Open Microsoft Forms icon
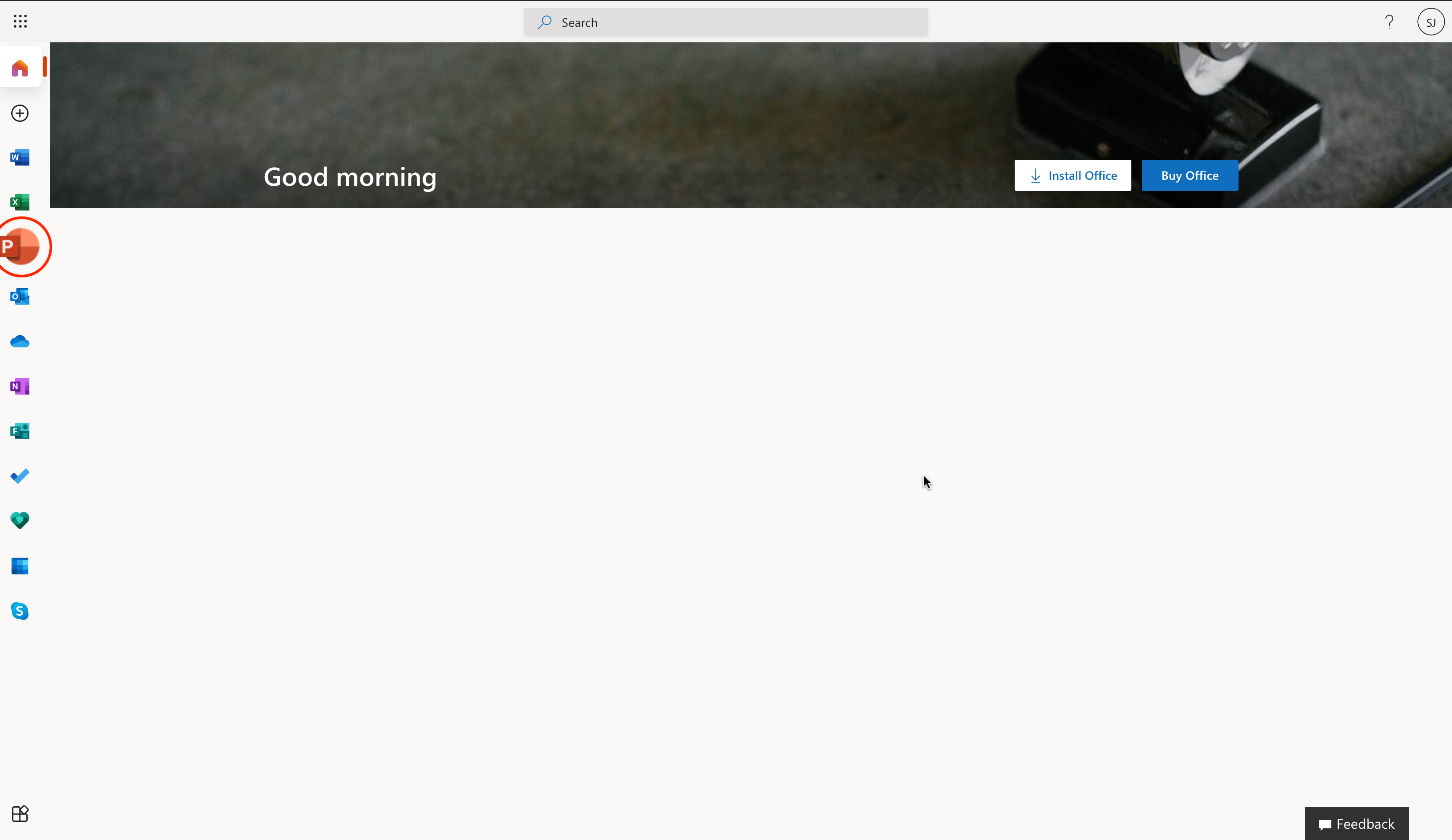Screen dimensions: 1452x840 click(20, 431)
